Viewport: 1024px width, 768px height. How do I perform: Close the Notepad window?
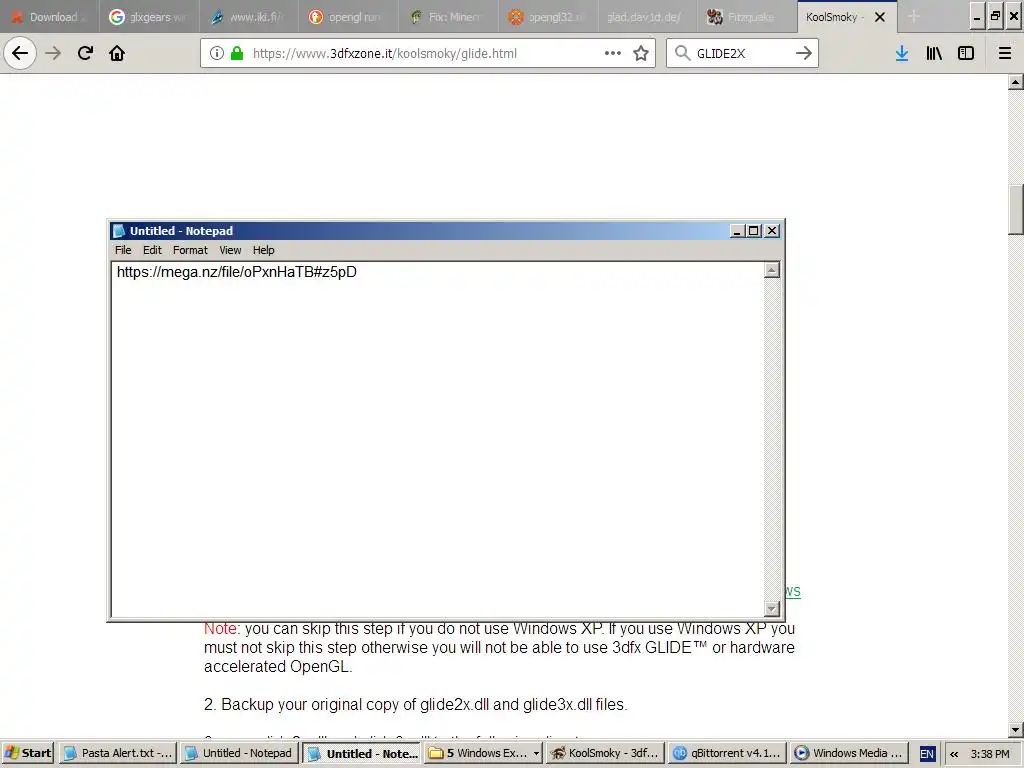[772, 231]
